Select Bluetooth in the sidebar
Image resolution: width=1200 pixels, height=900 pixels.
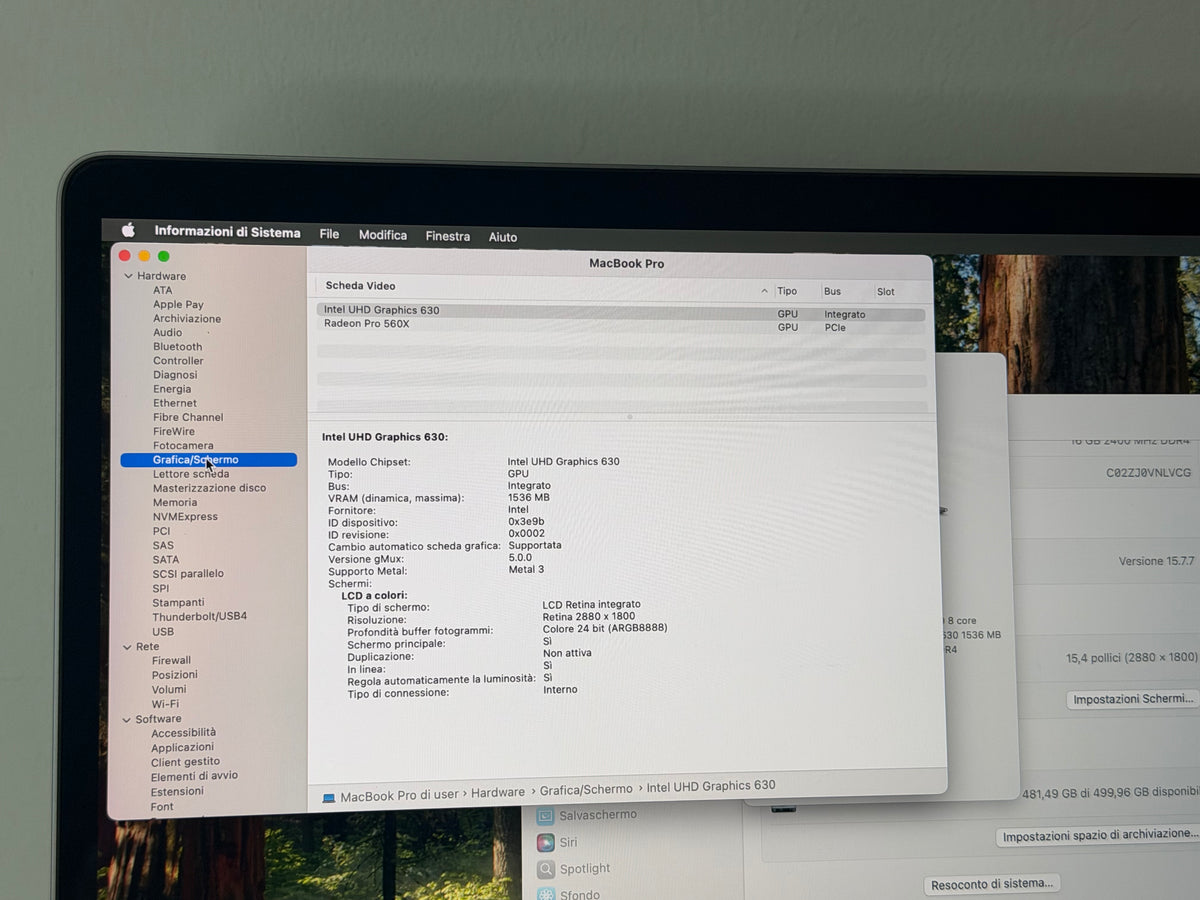(x=177, y=346)
